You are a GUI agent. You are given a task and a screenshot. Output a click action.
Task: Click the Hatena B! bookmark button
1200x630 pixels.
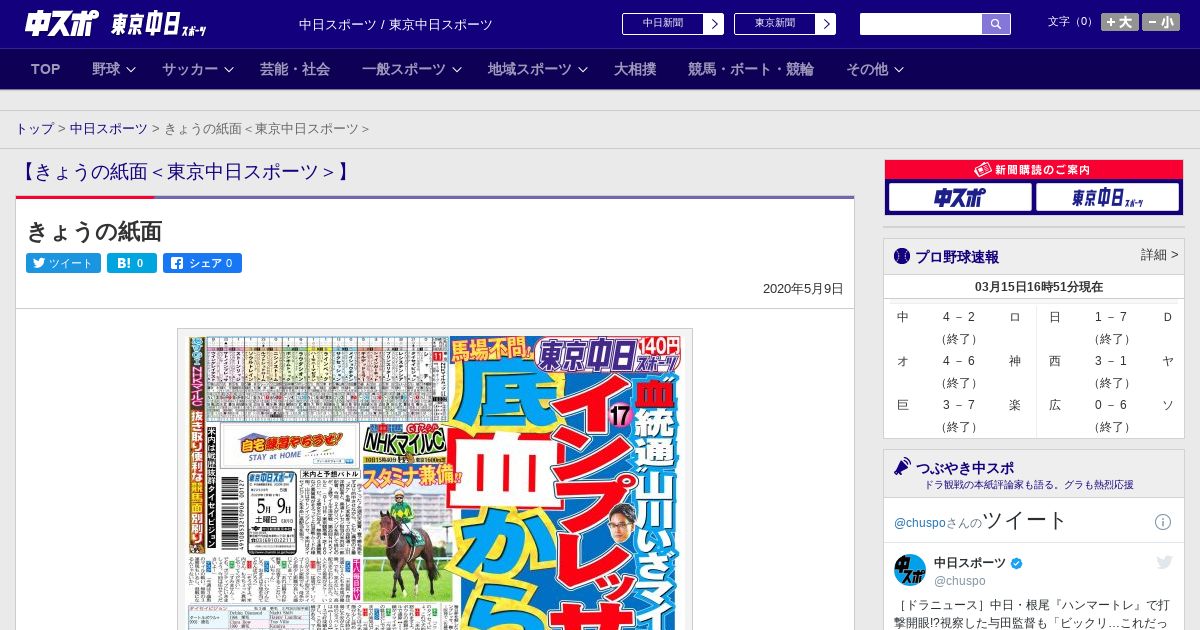tap(132, 263)
